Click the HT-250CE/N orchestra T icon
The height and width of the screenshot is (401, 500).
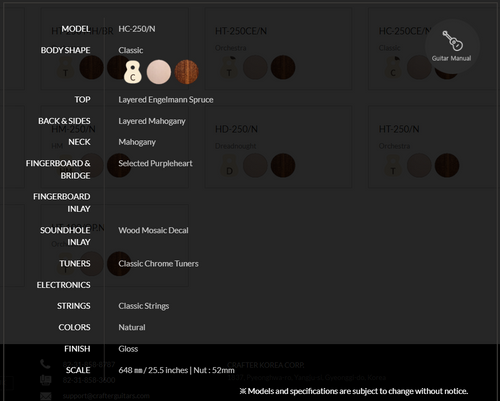(x=229, y=67)
